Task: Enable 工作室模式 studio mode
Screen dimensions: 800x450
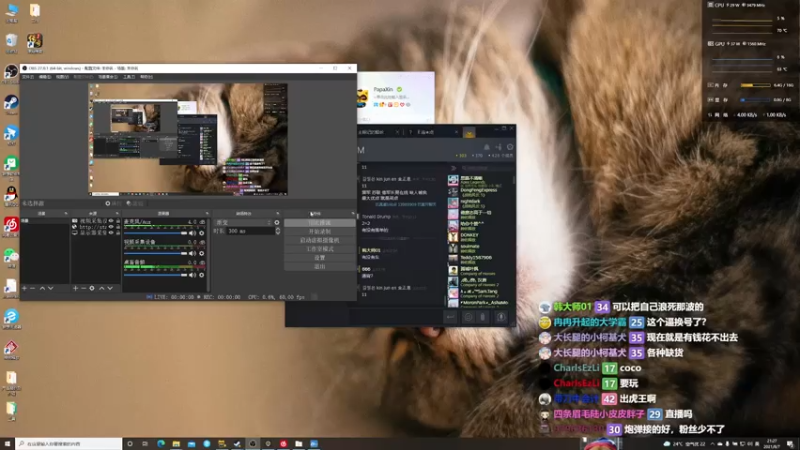Action: coord(319,249)
